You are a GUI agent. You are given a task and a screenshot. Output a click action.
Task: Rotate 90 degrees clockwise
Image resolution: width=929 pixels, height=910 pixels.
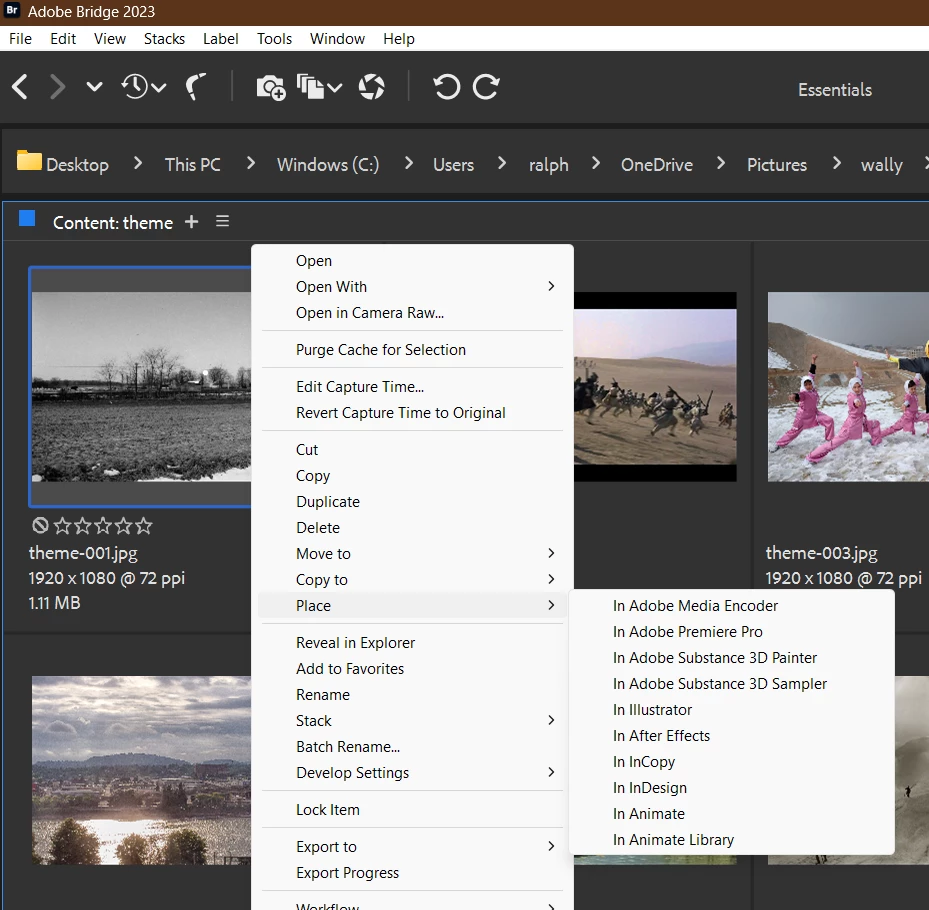coord(486,87)
